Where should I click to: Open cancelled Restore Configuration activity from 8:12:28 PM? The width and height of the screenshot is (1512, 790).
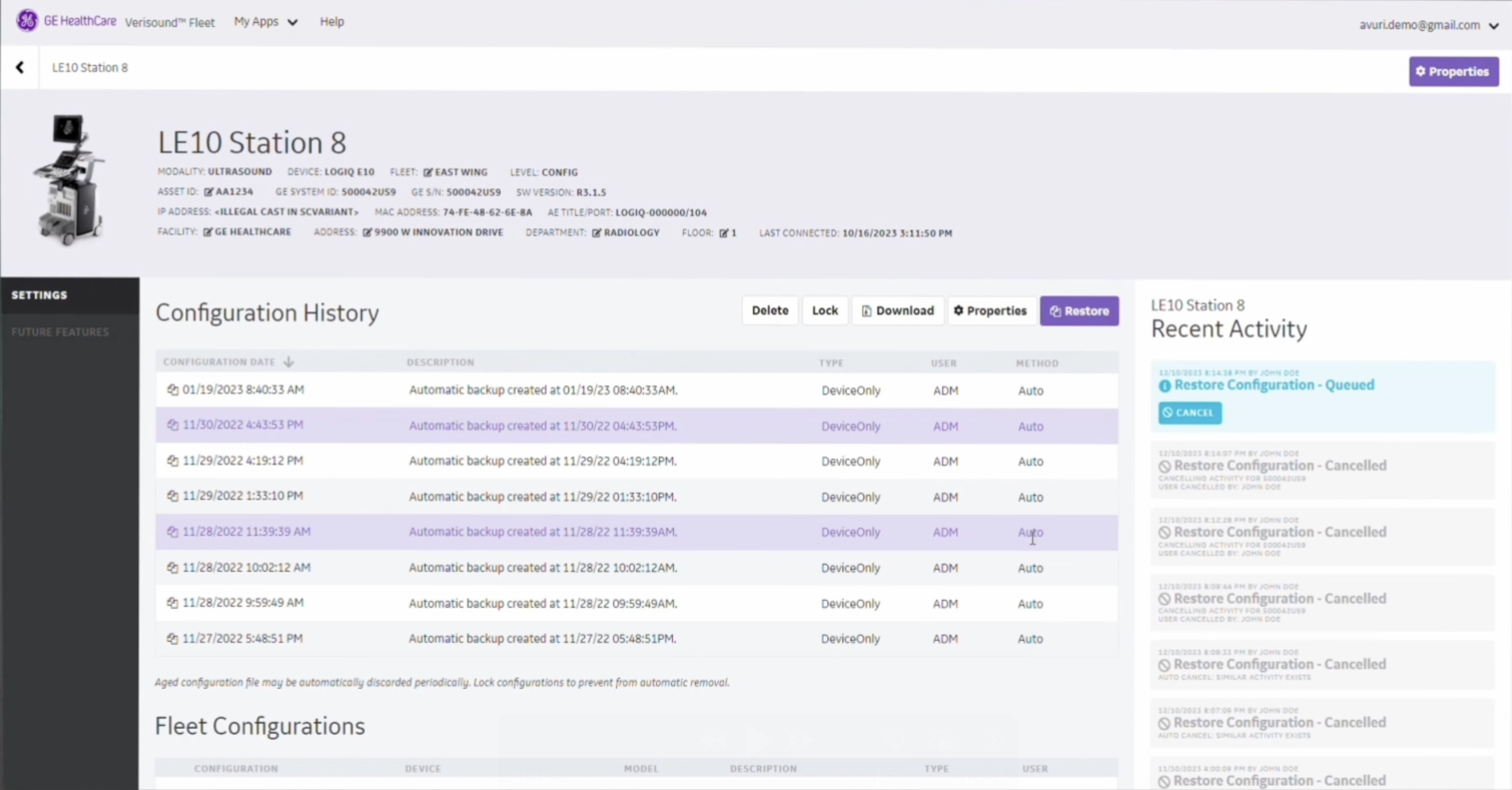coord(1323,536)
